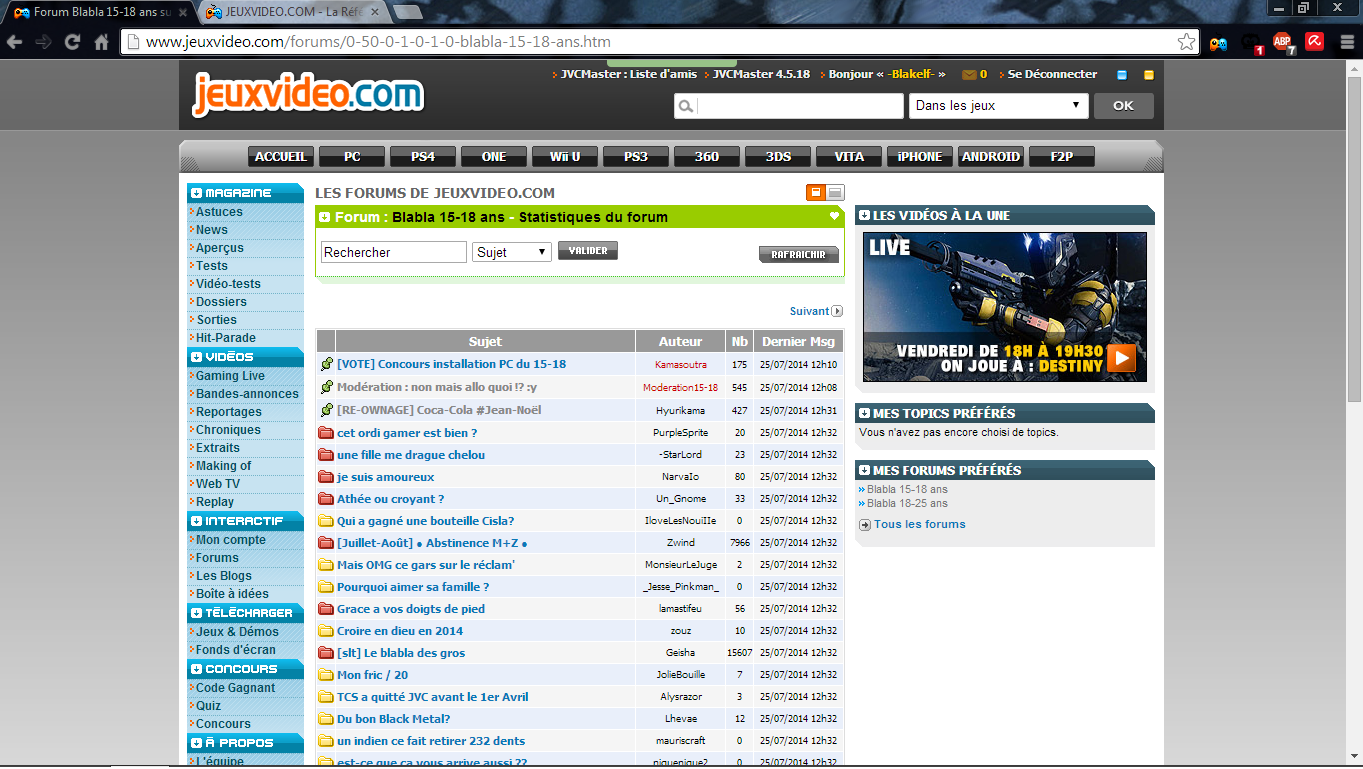Image resolution: width=1363 pixels, height=769 pixels.
Task: Click the Se Déconnecter link
Action: [x=1052, y=74]
